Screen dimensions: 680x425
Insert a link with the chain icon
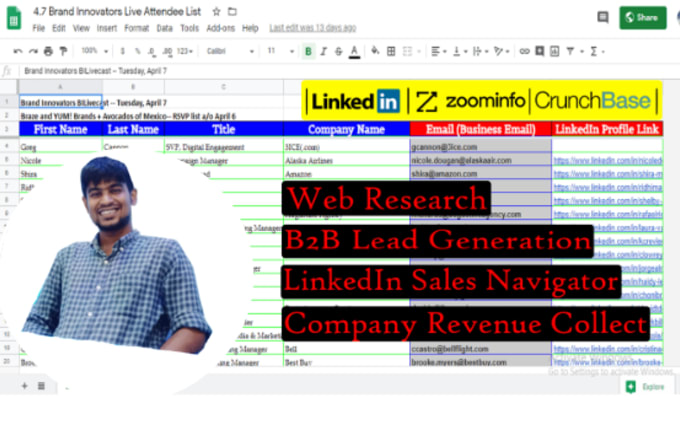pyautogui.click(x=524, y=51)
